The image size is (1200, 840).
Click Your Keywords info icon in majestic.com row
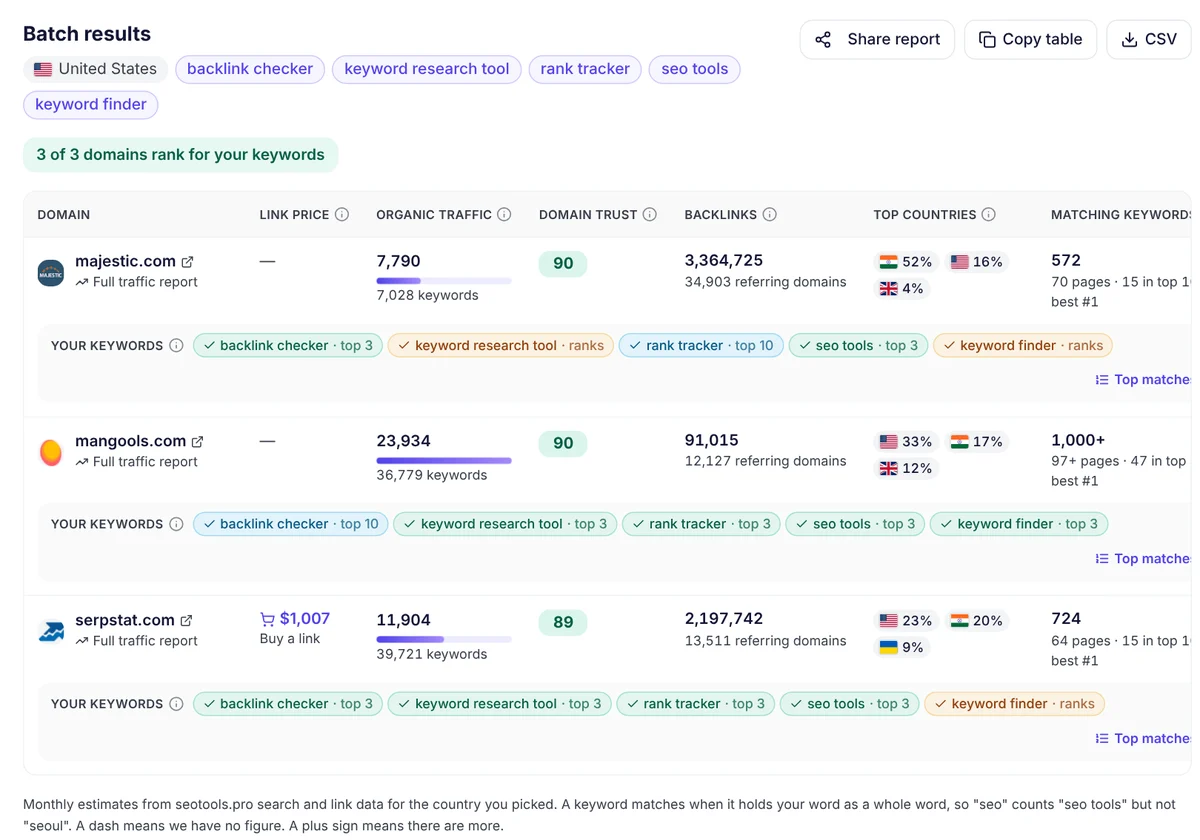176,346
